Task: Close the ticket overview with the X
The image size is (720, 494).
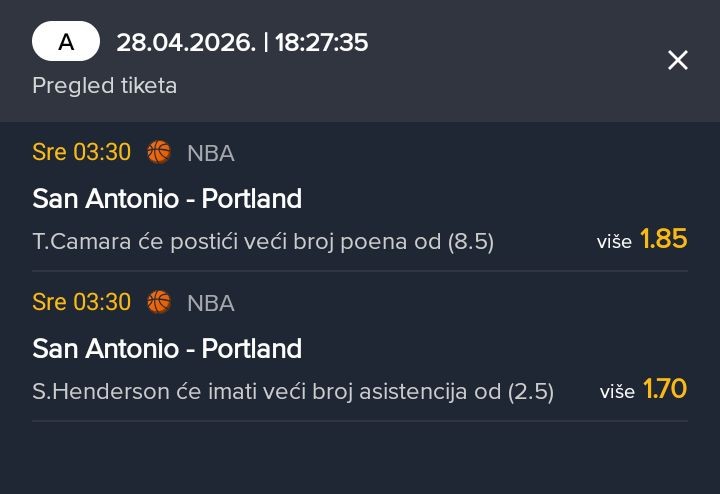Action: [678, 60]
